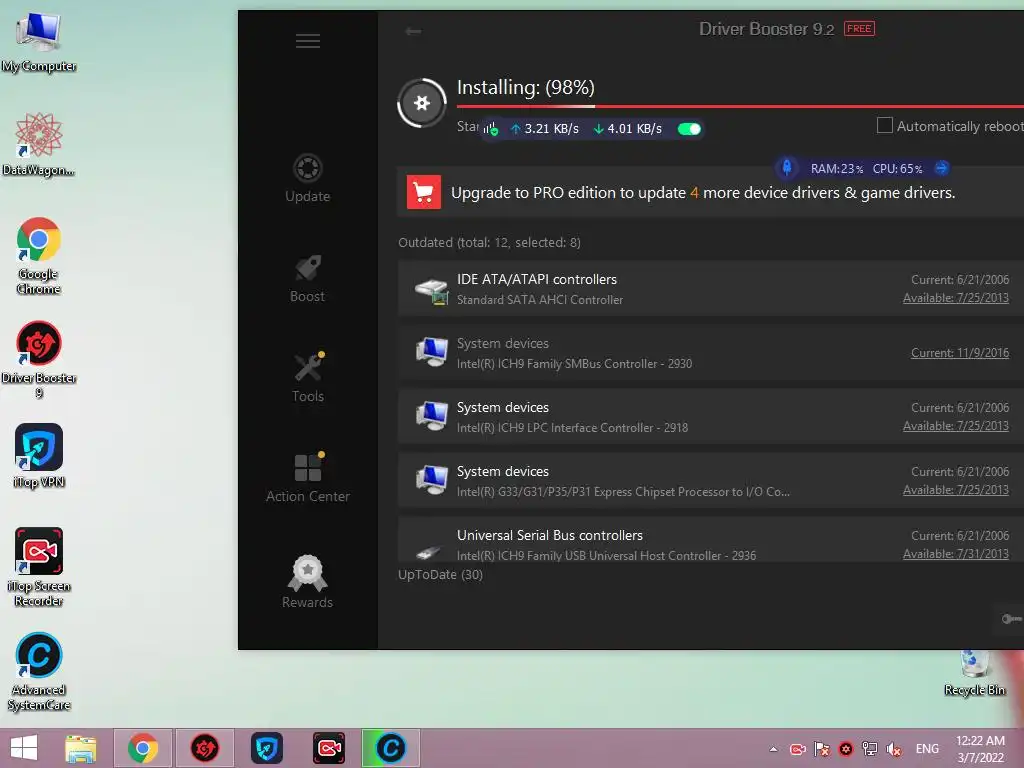Open the Update section in sidebar
The image size is (1024, 768).
click(308, 178)
